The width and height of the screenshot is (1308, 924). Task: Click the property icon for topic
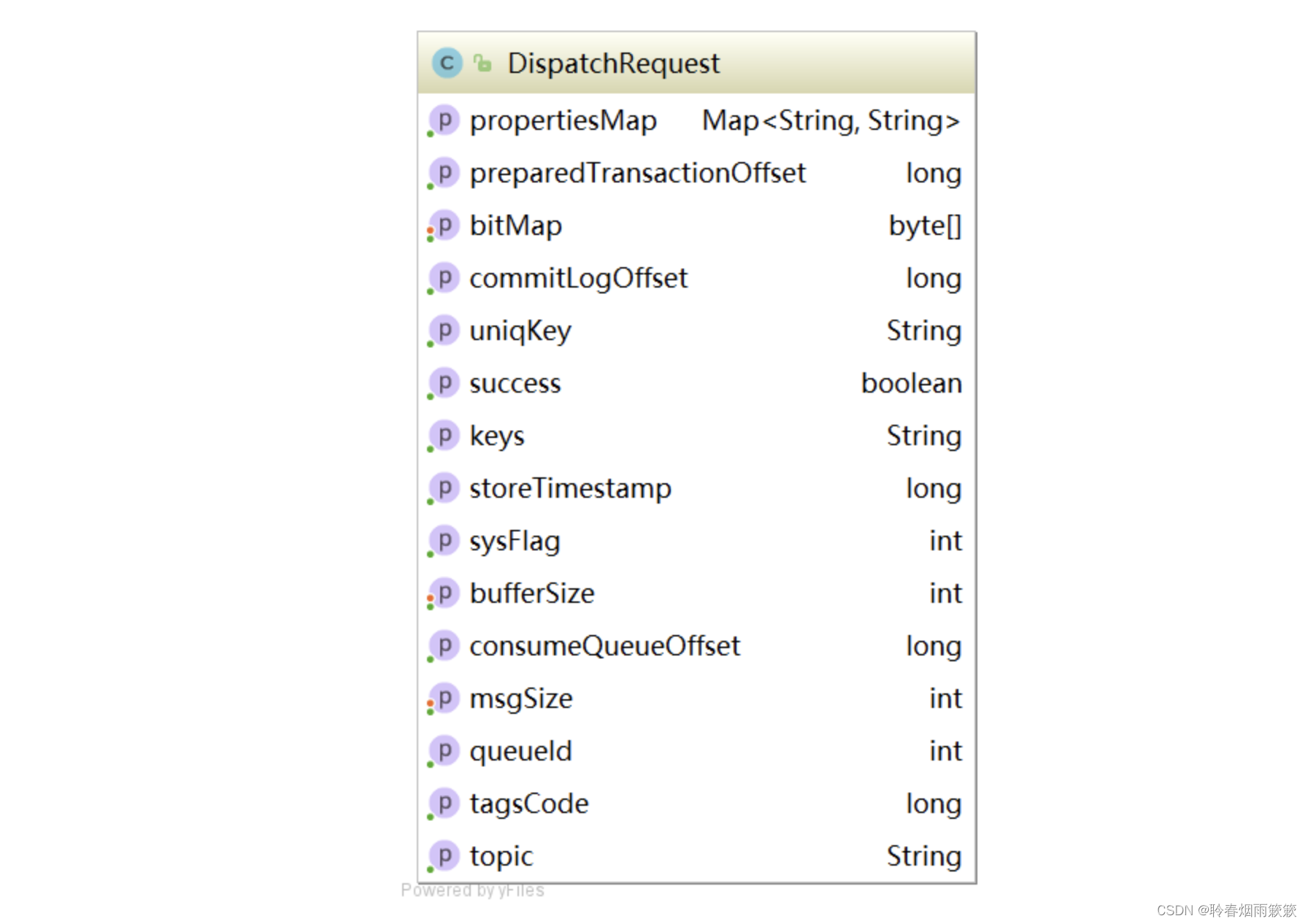pos(444,856)
